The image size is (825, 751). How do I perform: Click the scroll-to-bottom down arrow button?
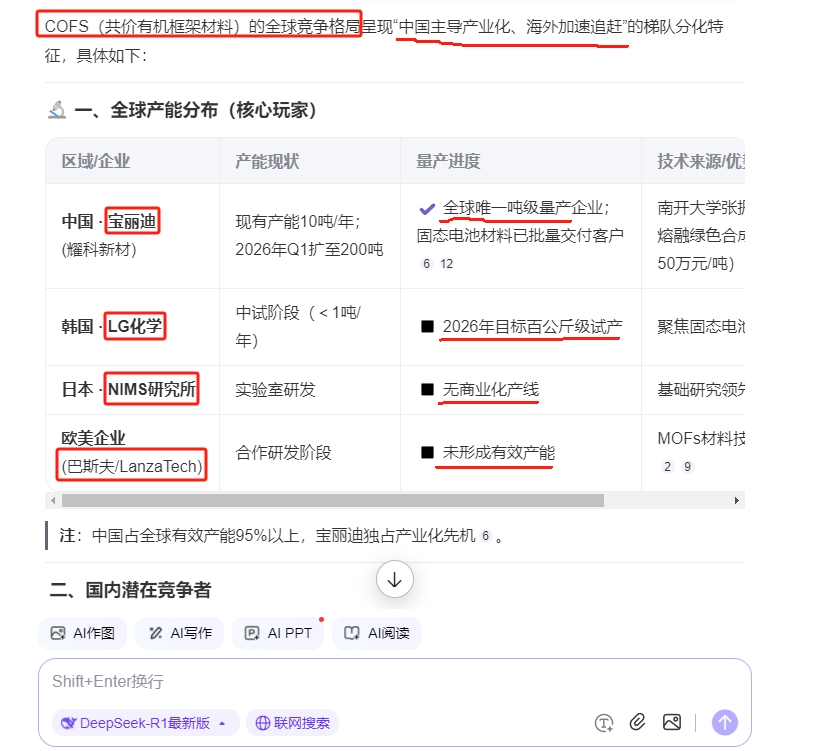tap(395, 579)
